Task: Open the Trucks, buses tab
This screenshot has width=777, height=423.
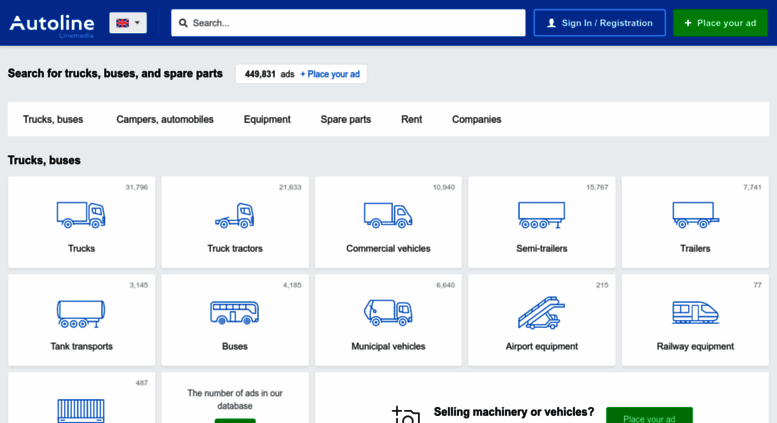Action: tap(53, 119)
